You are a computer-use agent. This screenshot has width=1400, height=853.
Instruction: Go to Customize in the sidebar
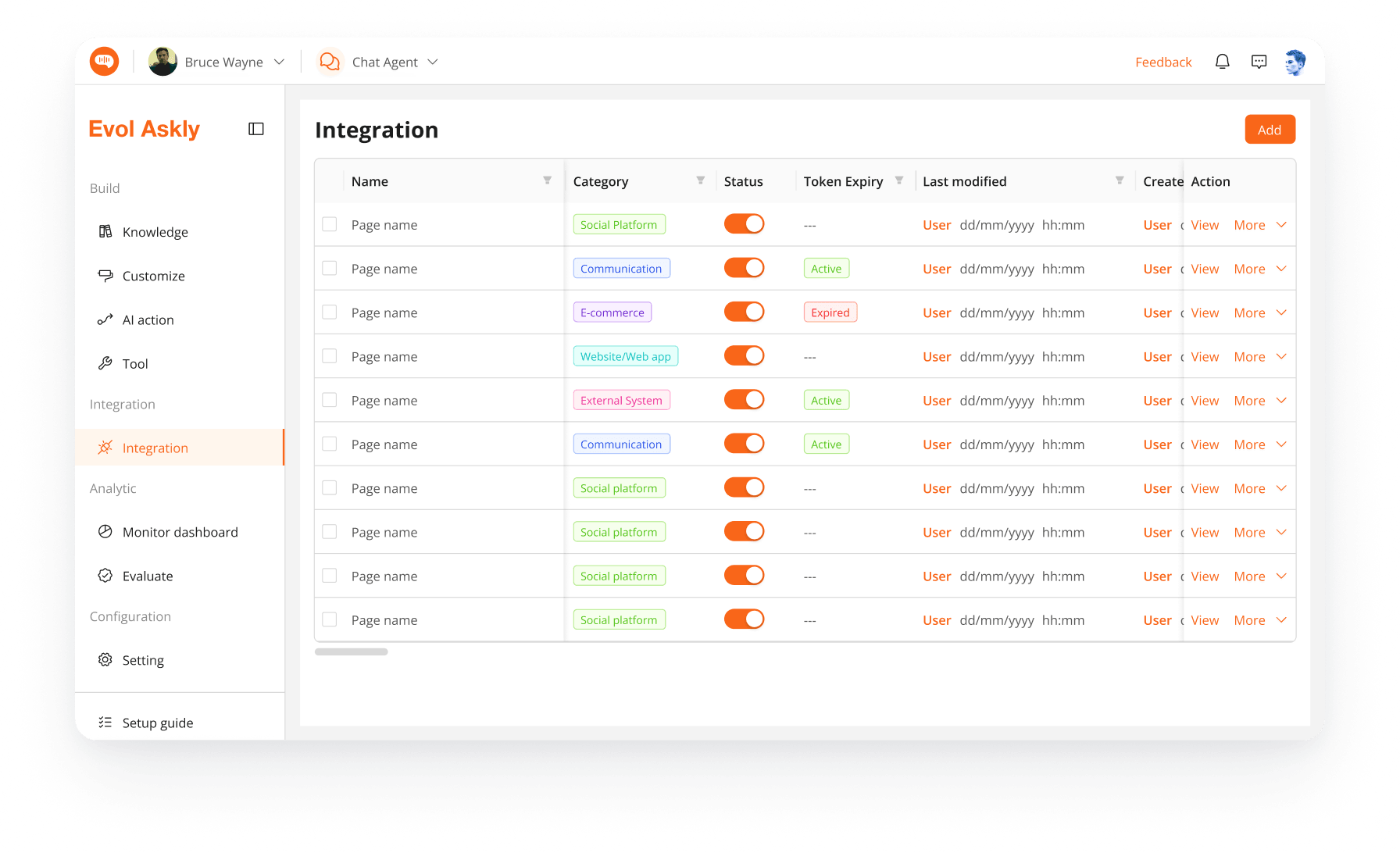pos(180,276)
